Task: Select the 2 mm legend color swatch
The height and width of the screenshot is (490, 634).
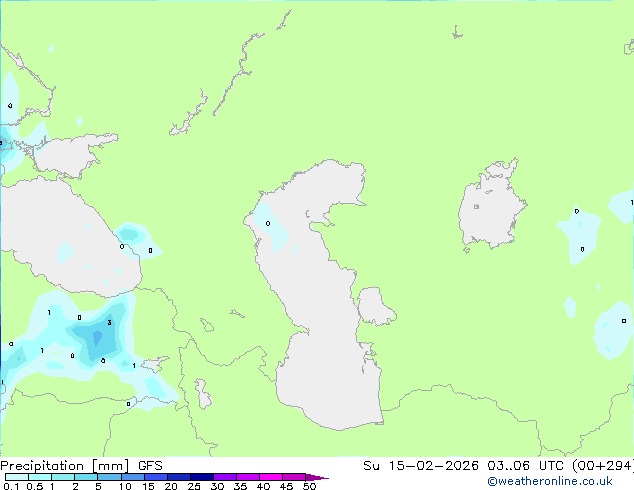Action: tap(86, 477)
